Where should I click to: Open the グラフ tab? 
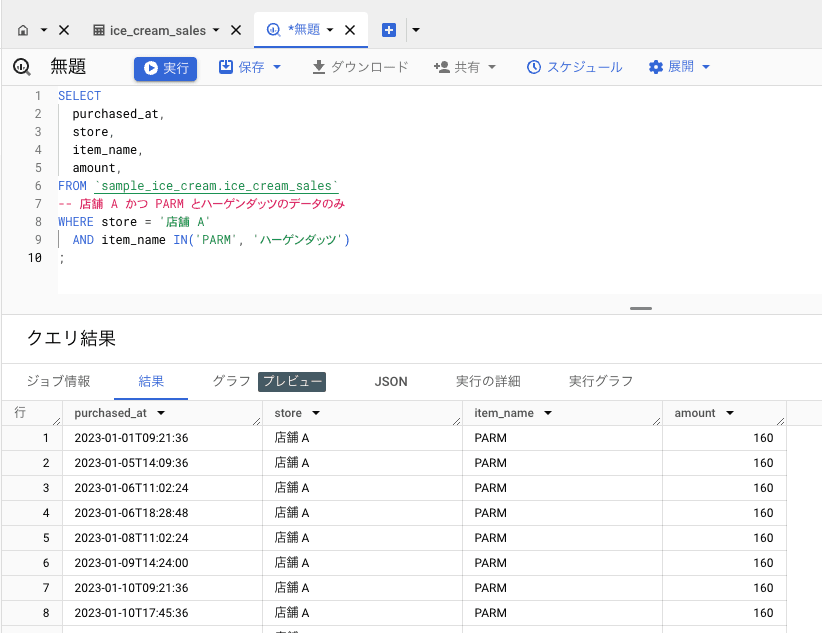[231, 381]
